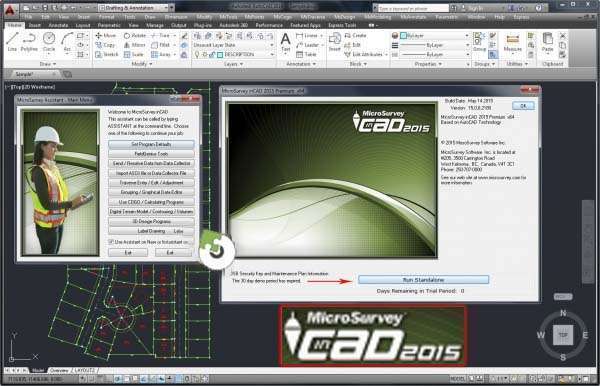Click Import ASCII file or Data Collector File
This screenshot has height=386, width=600.
click(151, 173)
